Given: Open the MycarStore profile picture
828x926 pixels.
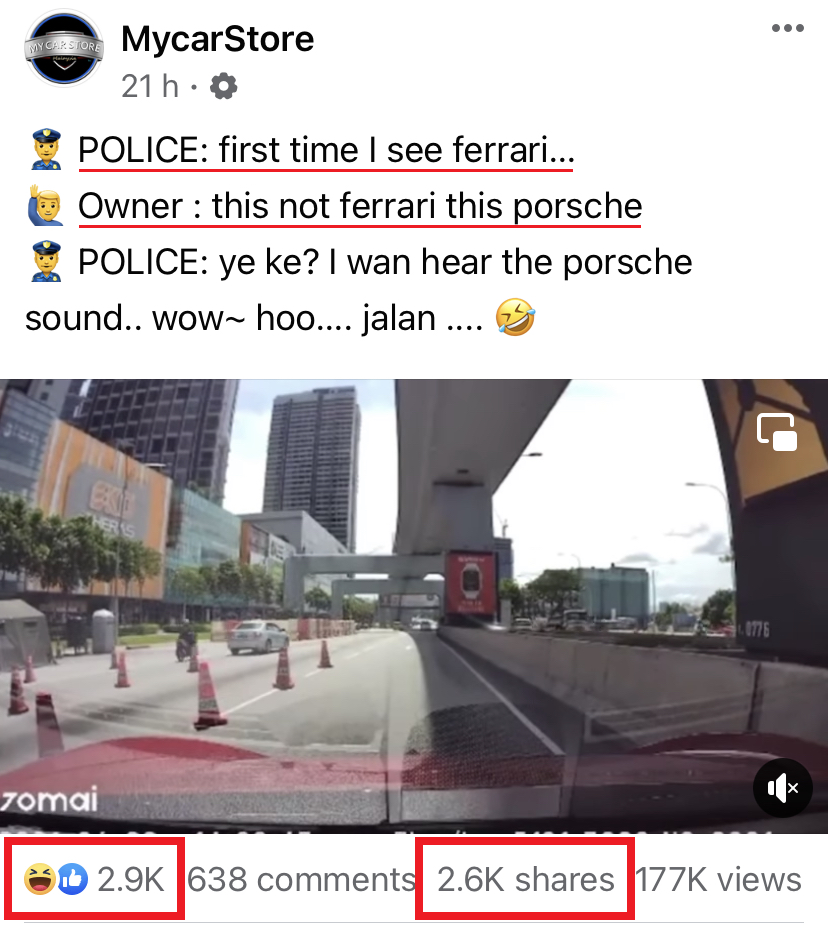Looking at the screenshot, I should 64,48.
